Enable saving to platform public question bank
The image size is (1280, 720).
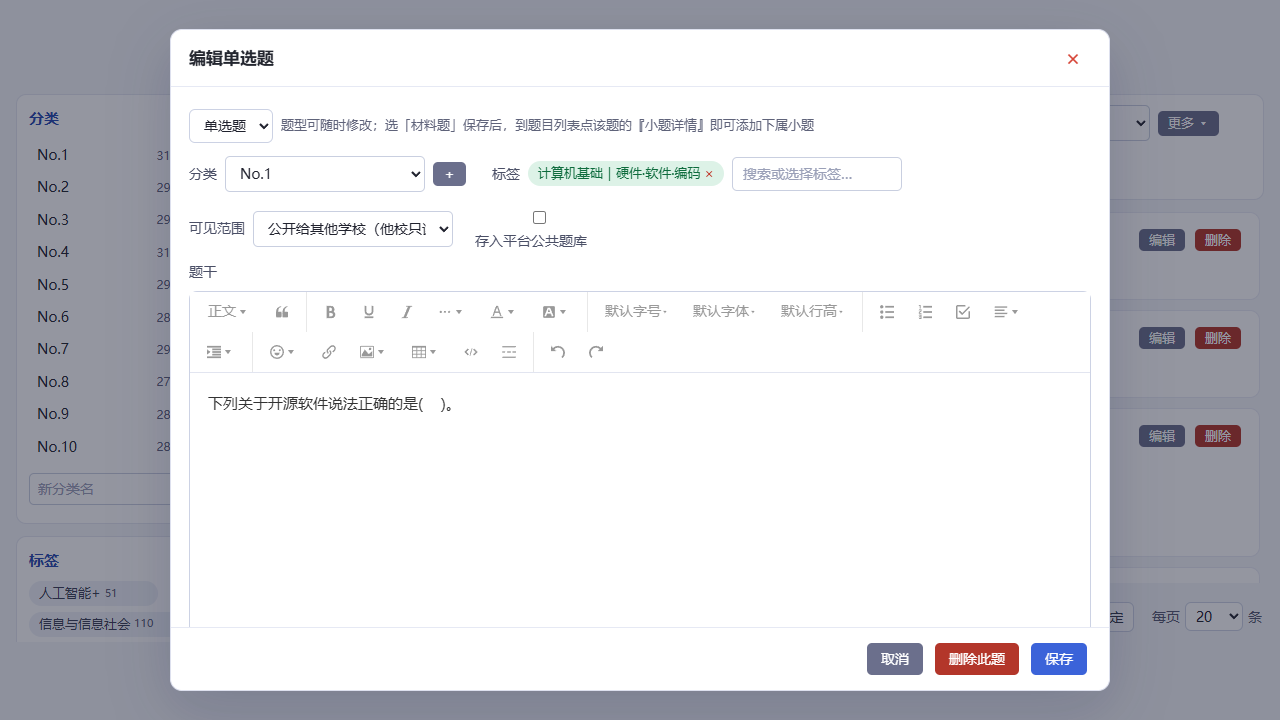(x=540, y=217)
